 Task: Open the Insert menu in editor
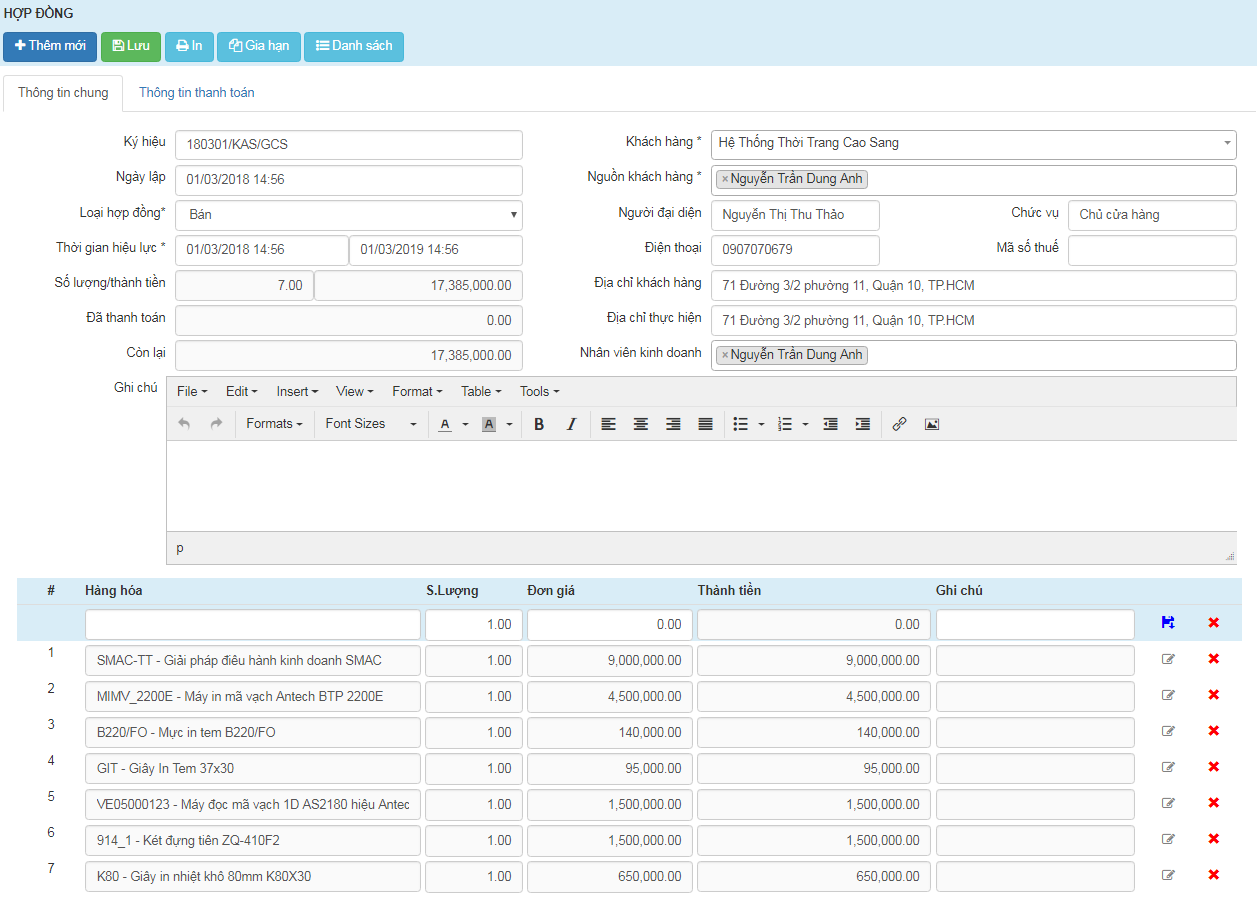pos(297,392)
